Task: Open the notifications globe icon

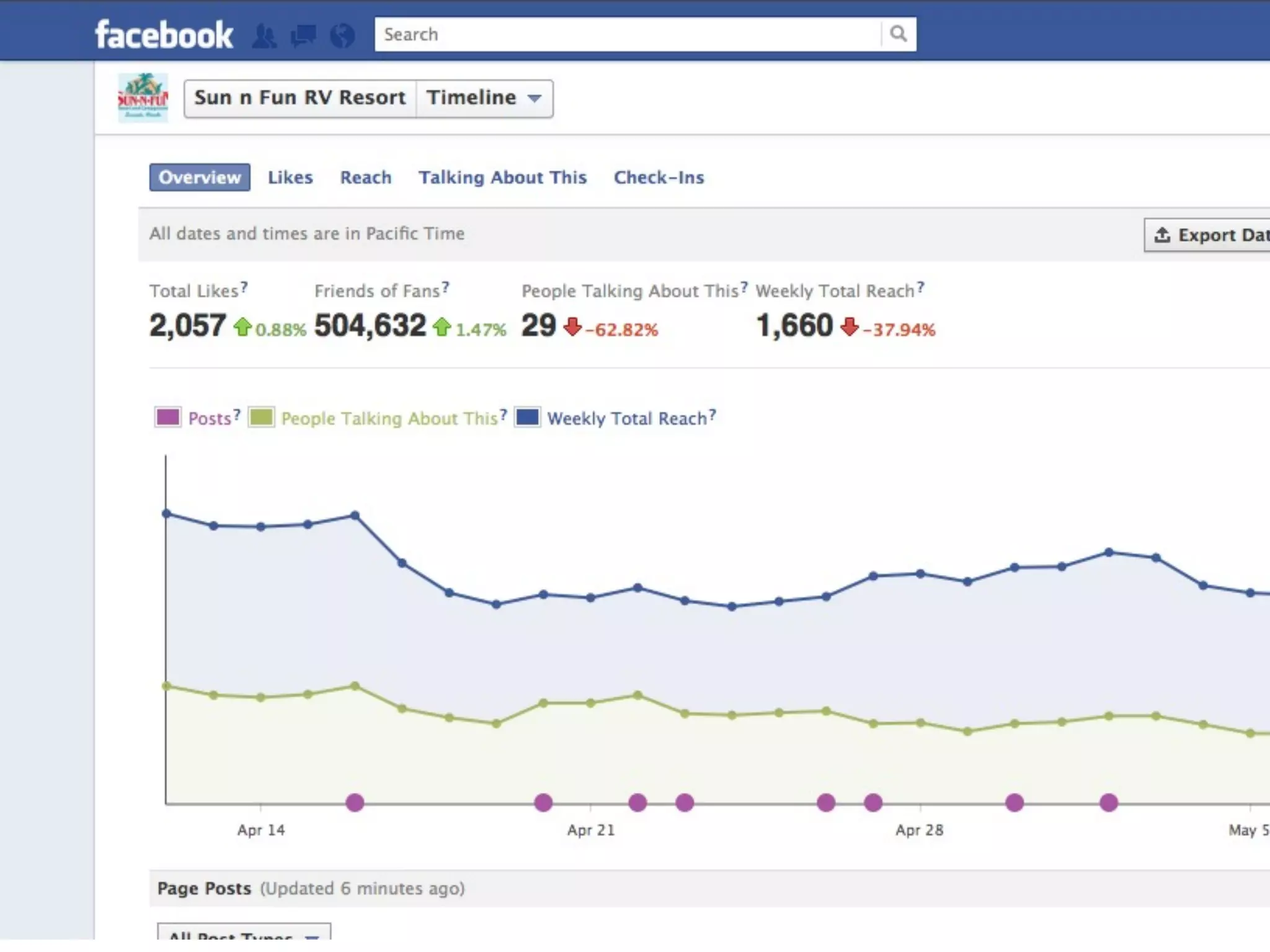Action: point(342,35)
